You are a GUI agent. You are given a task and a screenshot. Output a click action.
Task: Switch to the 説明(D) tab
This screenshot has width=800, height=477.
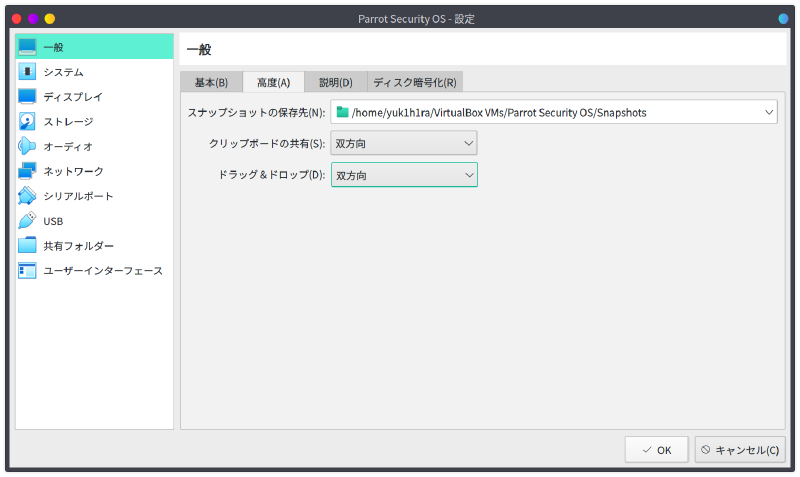click(x=335, y=82)
